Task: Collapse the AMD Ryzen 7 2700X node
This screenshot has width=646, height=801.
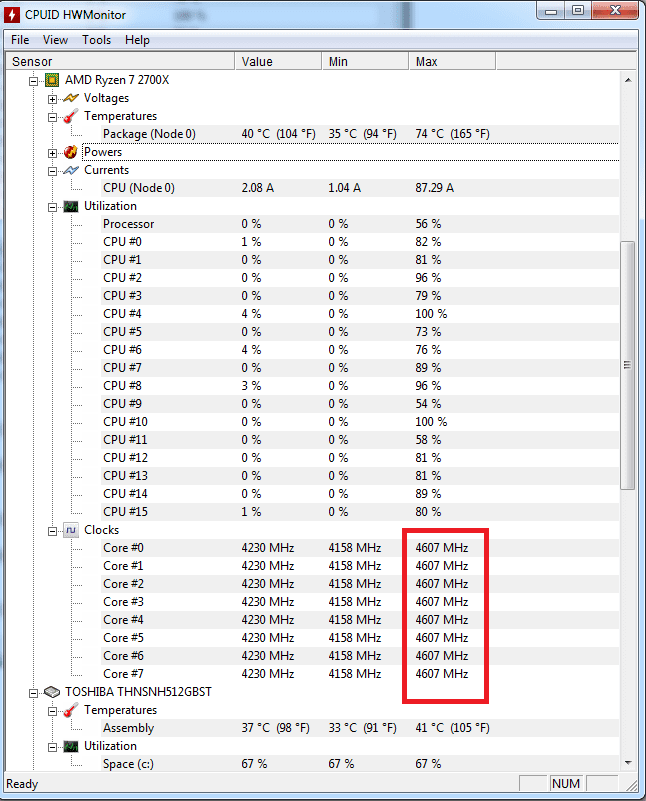Action: coord(33,81)
